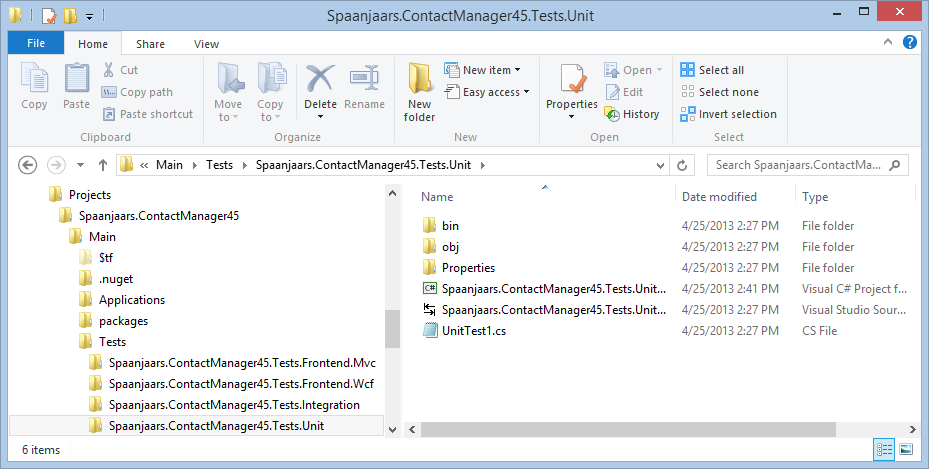Screen dimensions: 929x469
Task: Click Select all in the ribbon
Action: click(x=712, y=70)
